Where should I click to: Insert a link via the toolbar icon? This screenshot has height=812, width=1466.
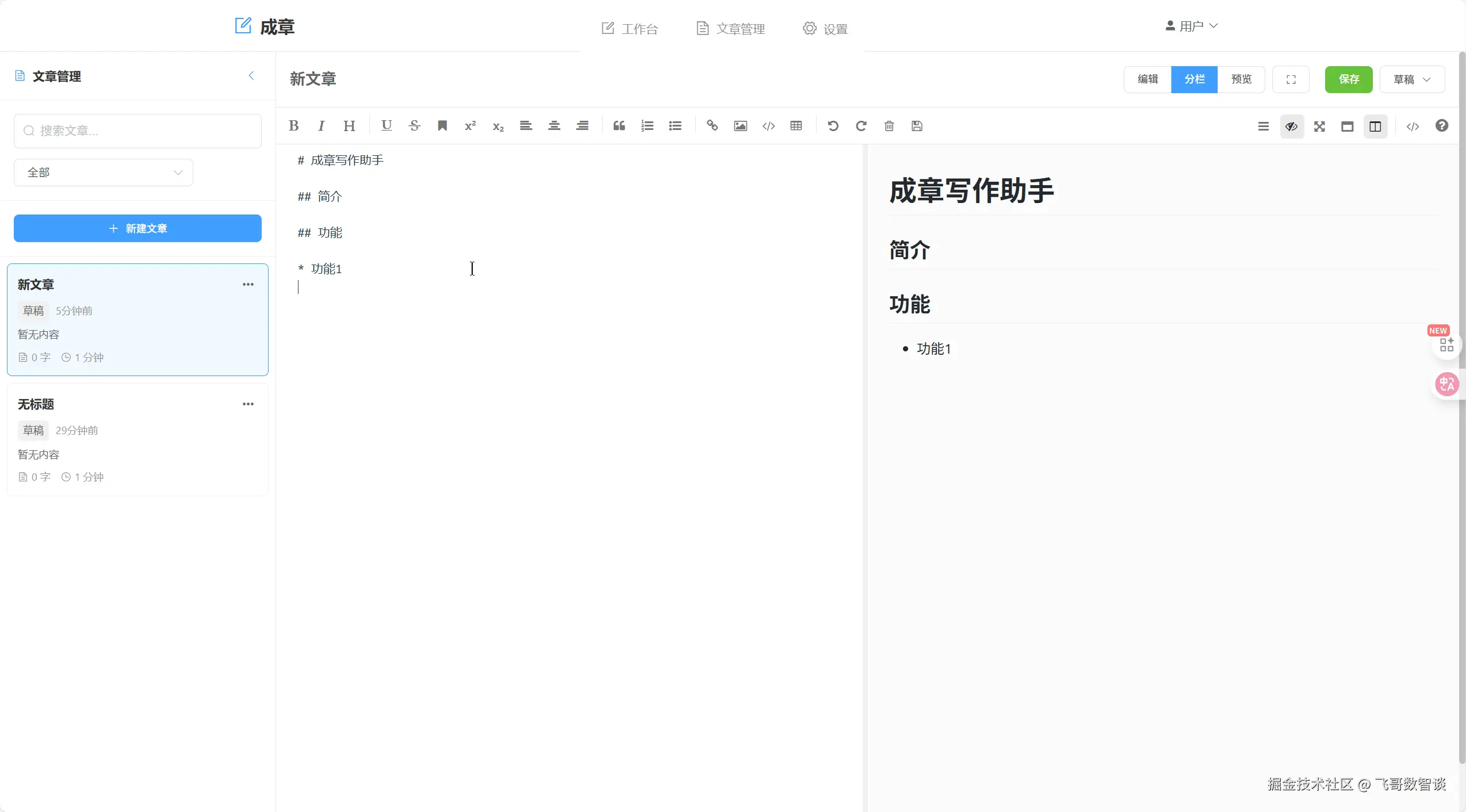click(712, 126)
